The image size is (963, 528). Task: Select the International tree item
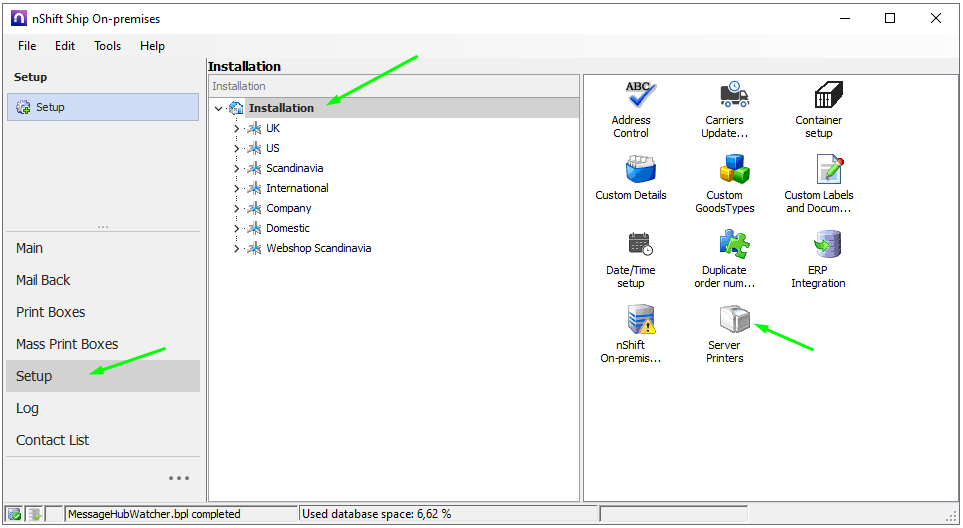pyautogui.click(x=297, y=188)
